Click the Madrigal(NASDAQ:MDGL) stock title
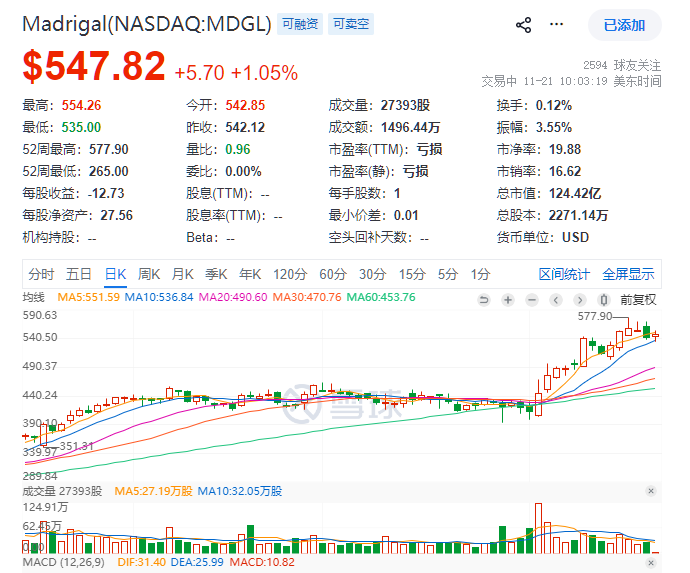Viewport: 690px width, 573px height. [147, 24]
